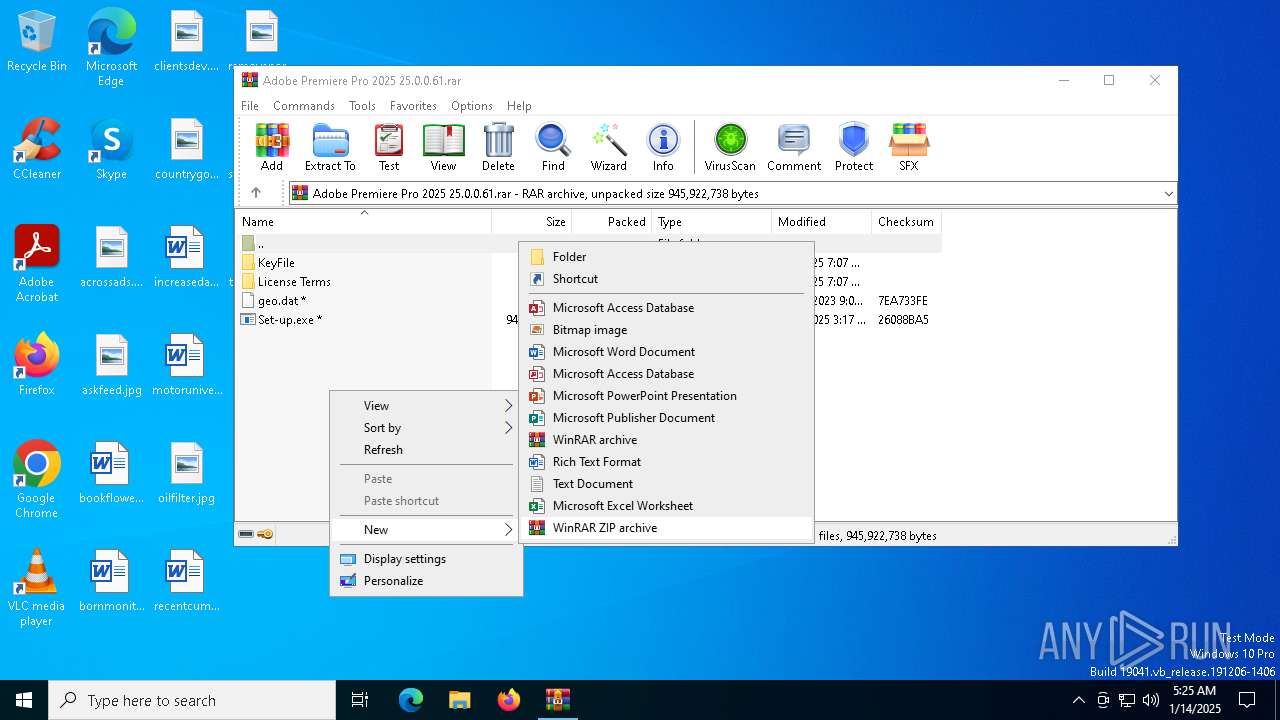
Task: Create new Microsoft PowerPoint Presentation
Action: click(x=666, y=395)
